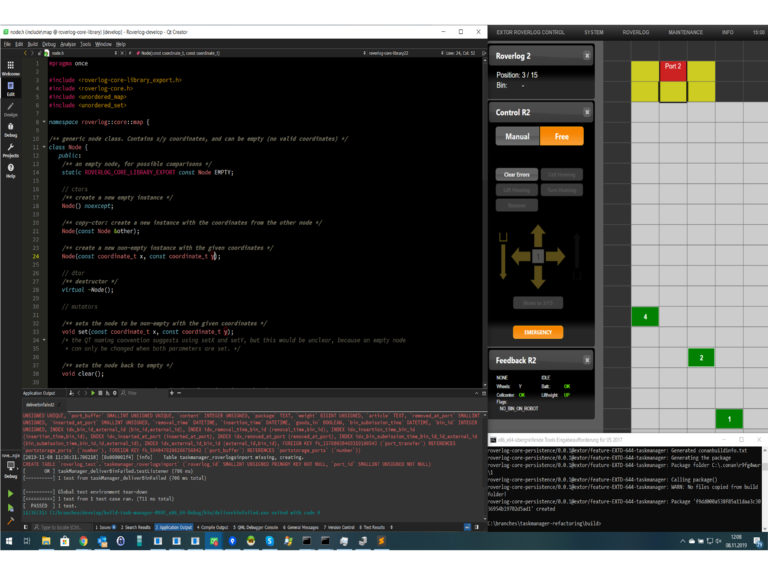Open Chrome from the Windows taskbar
The height and width of the screenshot is (576, 768).
pyautogui.click(x=83, y=541)
